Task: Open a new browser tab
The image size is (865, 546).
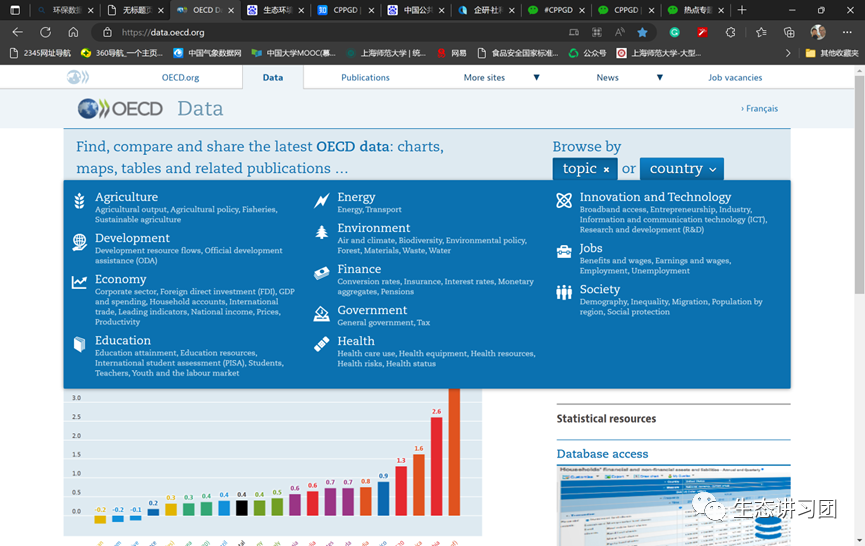Action: 741,10
